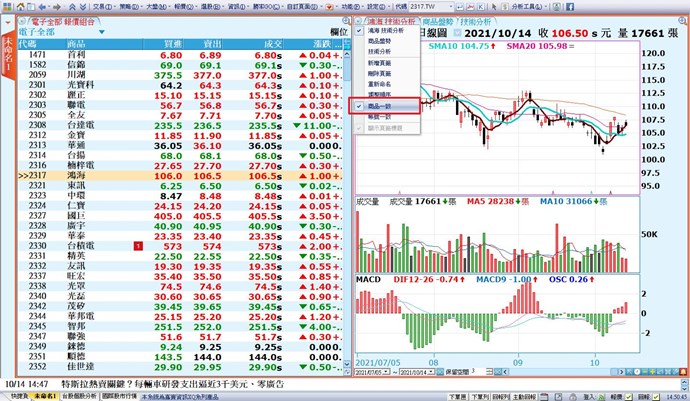Click the red heart dropdown icon
This screenshot has height=401, width=690.
coord(330,7)
